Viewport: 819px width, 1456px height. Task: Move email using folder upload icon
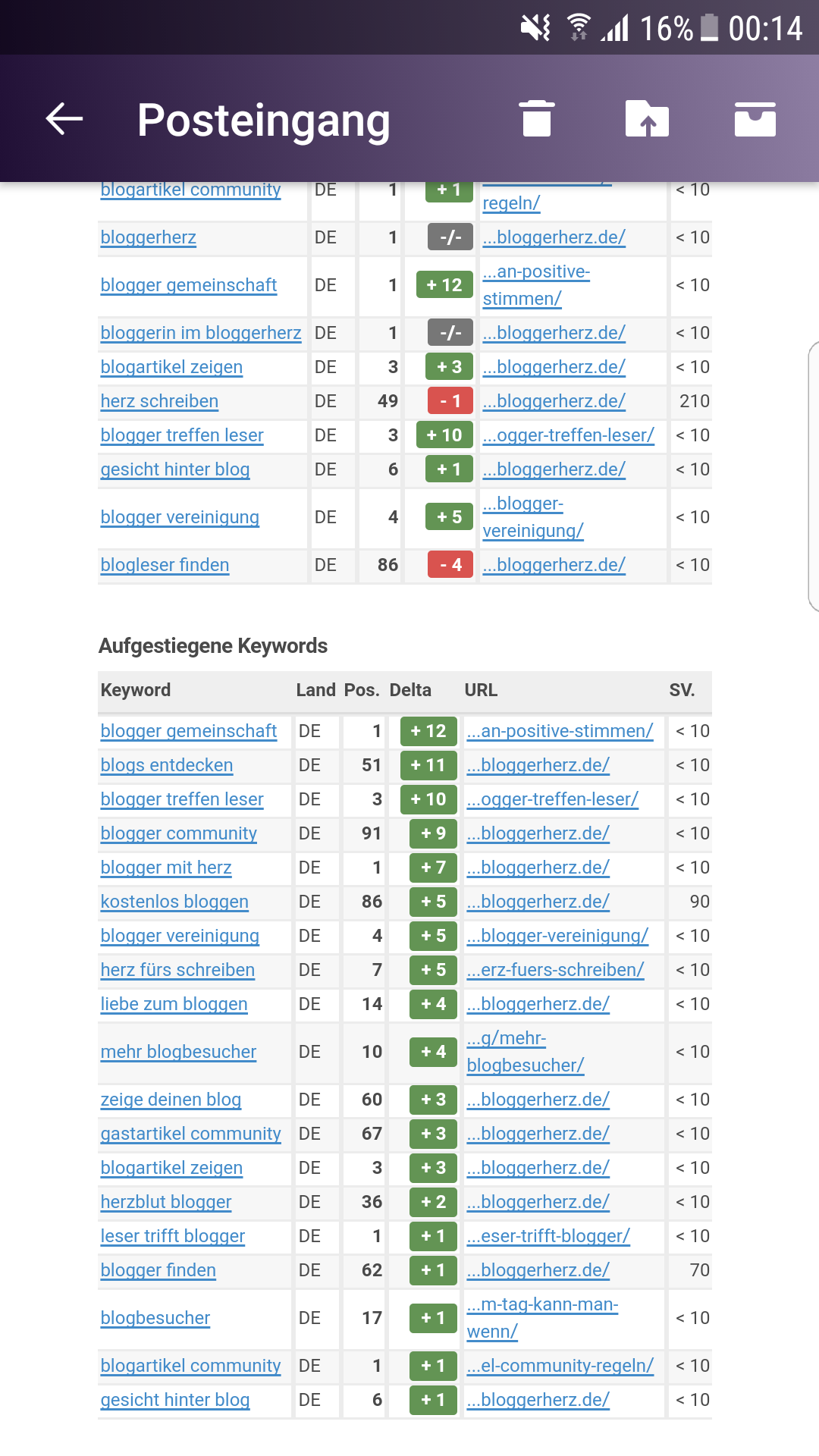(x=647, y=119)
